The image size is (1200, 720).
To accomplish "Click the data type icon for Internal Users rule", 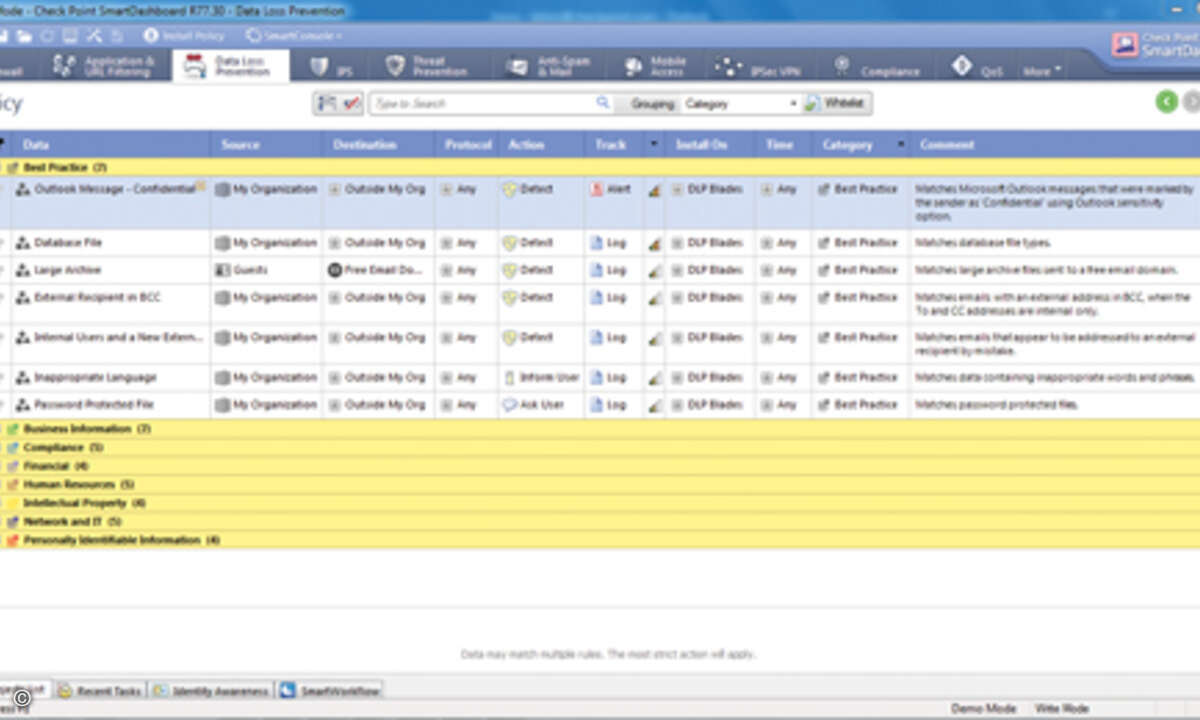I will 23,338.
